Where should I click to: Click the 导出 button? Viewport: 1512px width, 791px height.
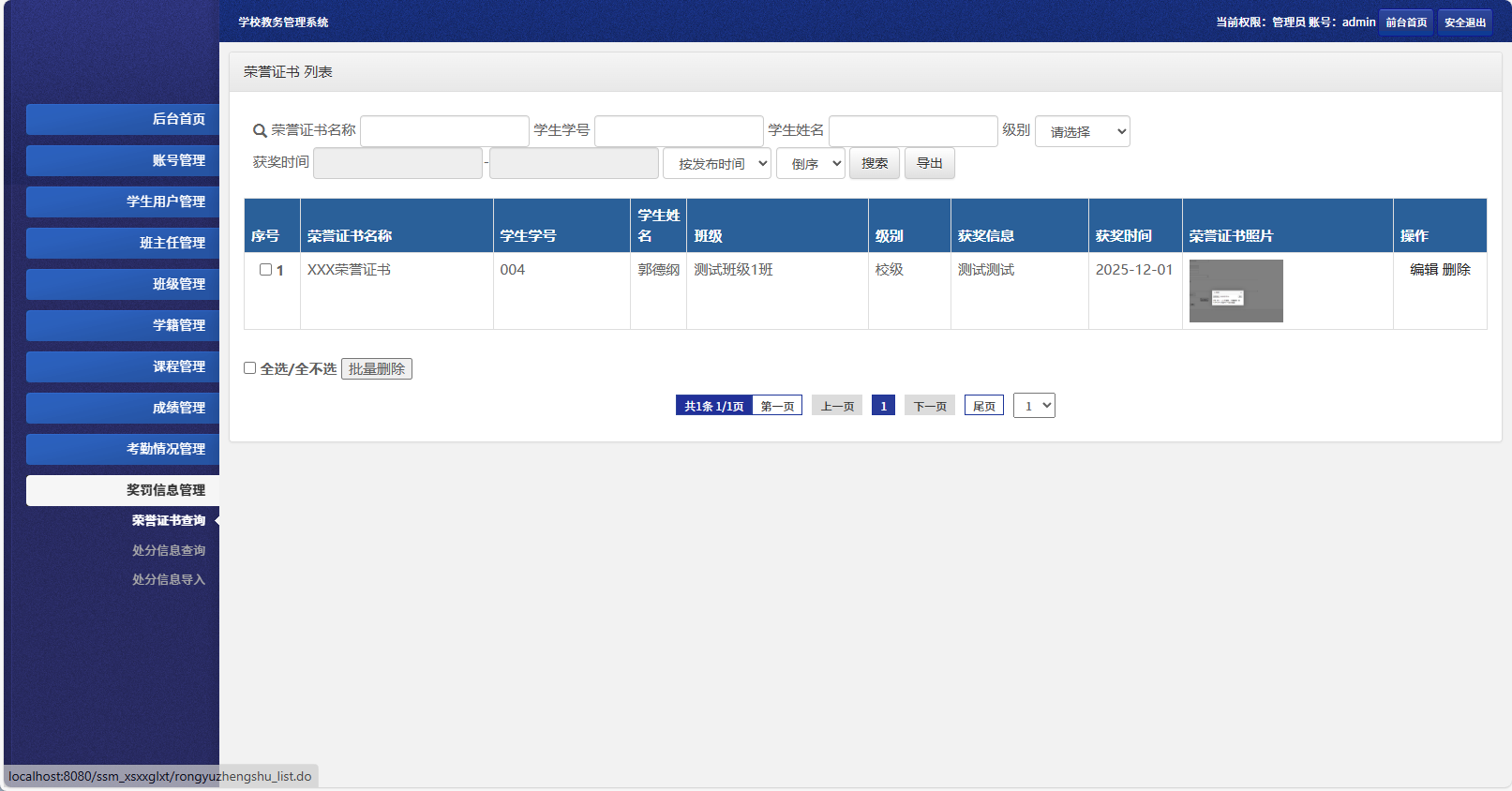pos(930,163)
